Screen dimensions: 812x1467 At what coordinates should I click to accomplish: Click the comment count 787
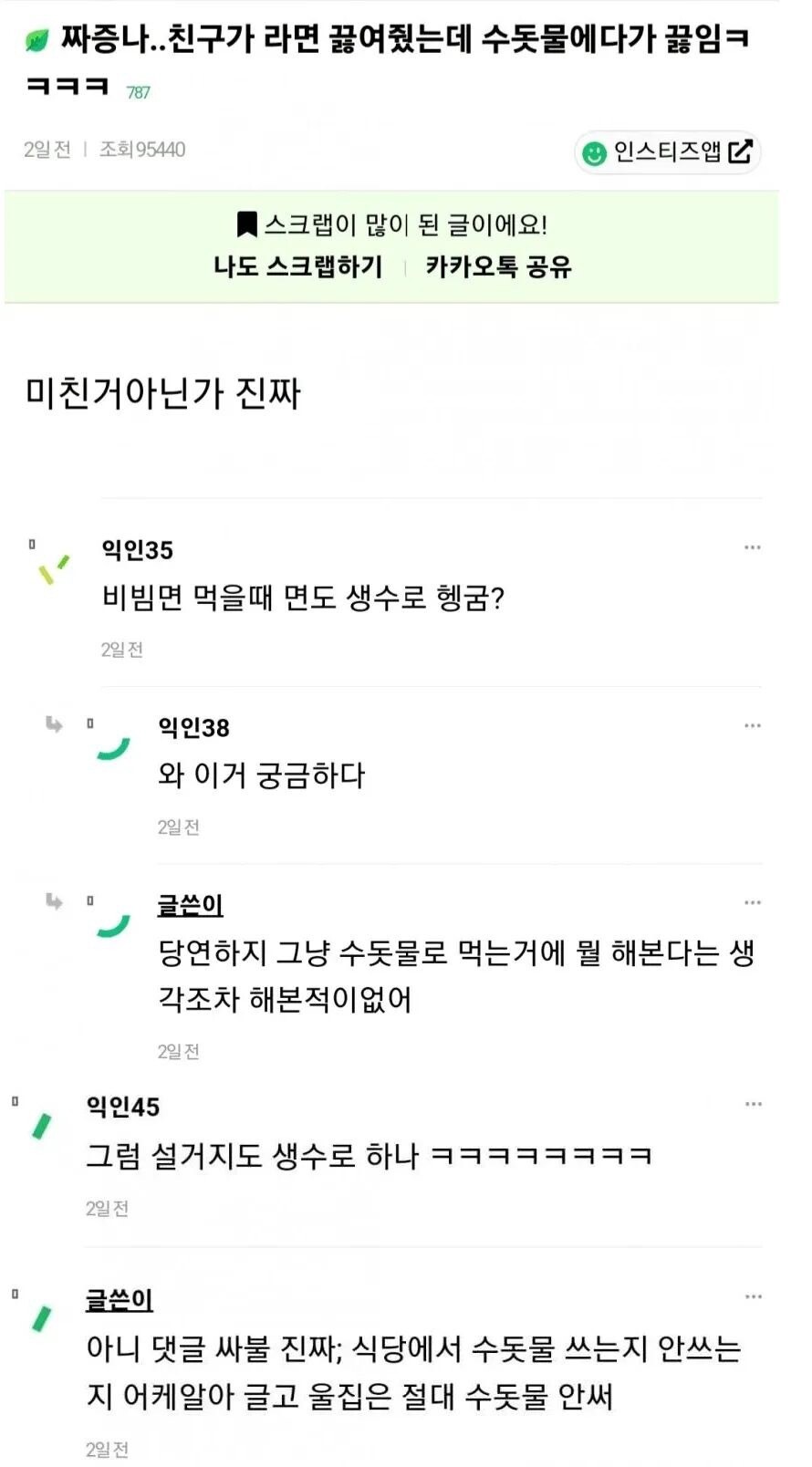(x=139, y=92)
